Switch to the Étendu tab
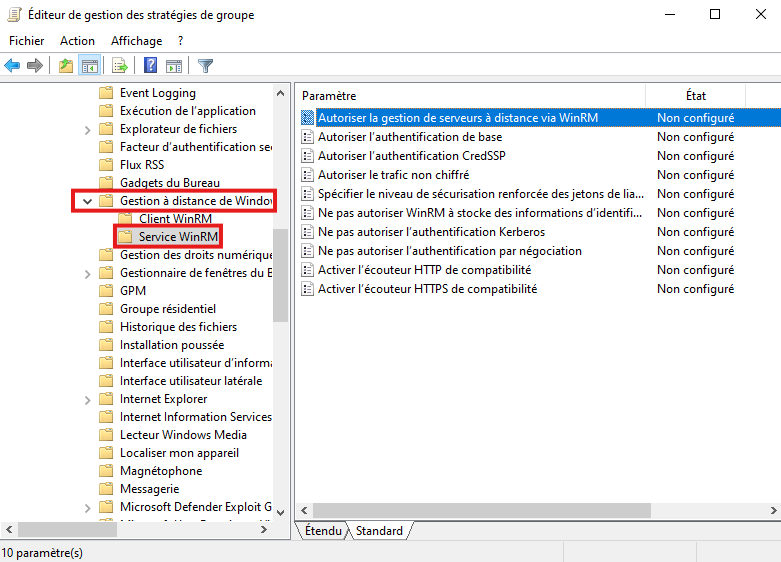This screenshot has height=562, width=781. click(323, 531)
